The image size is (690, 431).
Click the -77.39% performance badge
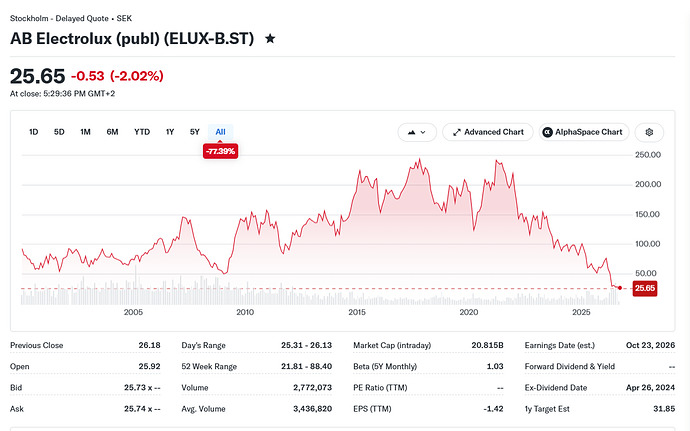[220, 151]
